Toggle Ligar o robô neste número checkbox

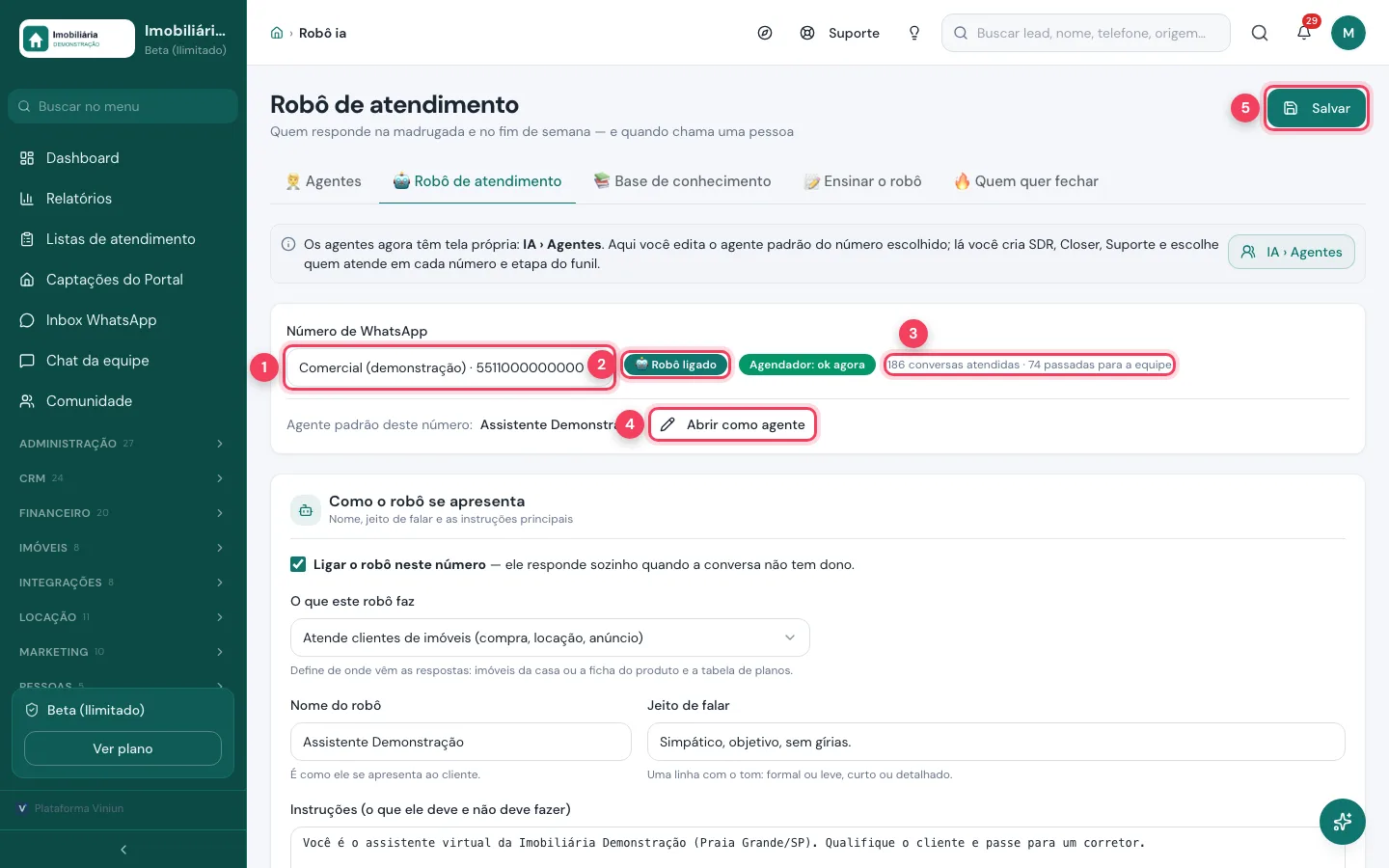point(298,564)
